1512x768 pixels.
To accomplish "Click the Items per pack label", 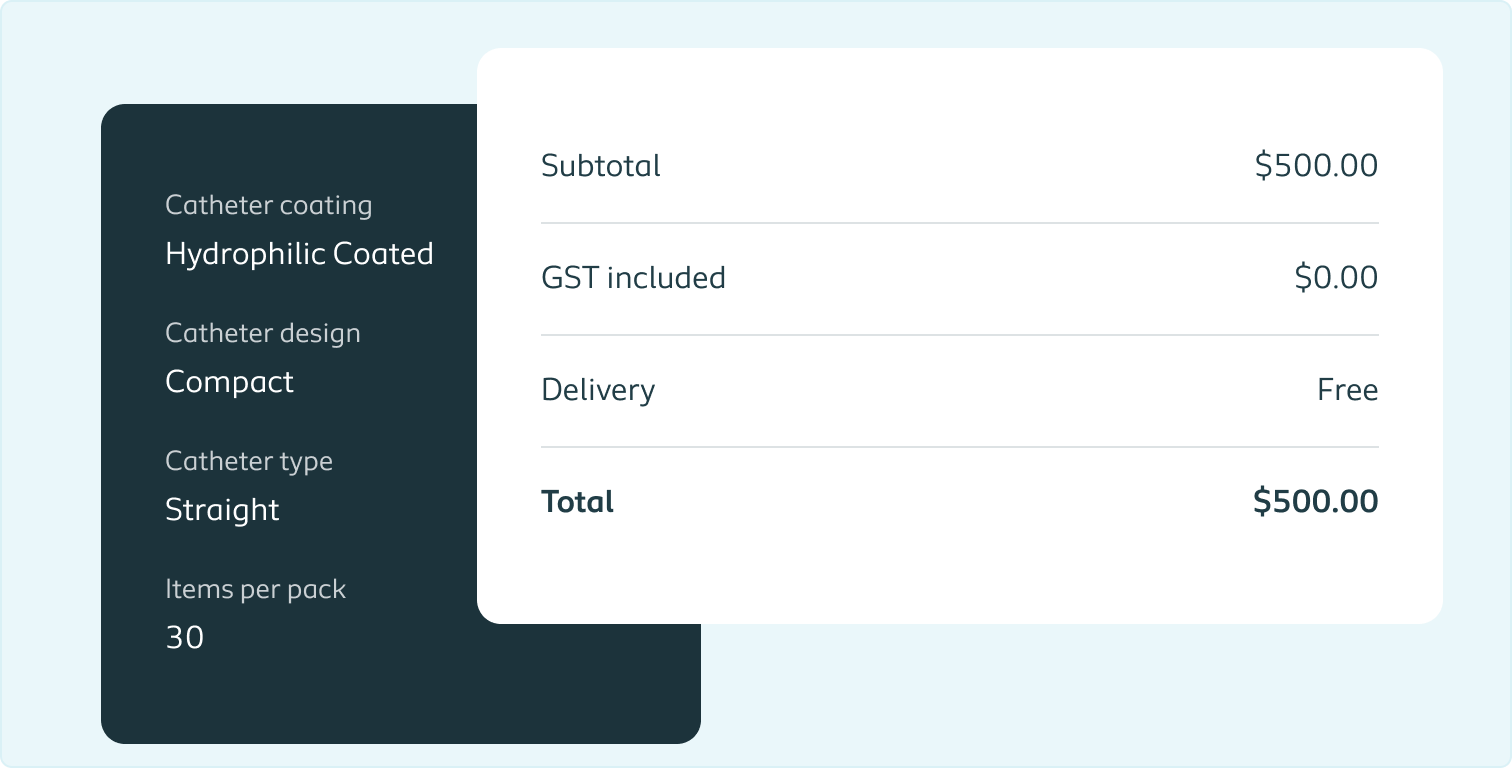I will 255,589.
